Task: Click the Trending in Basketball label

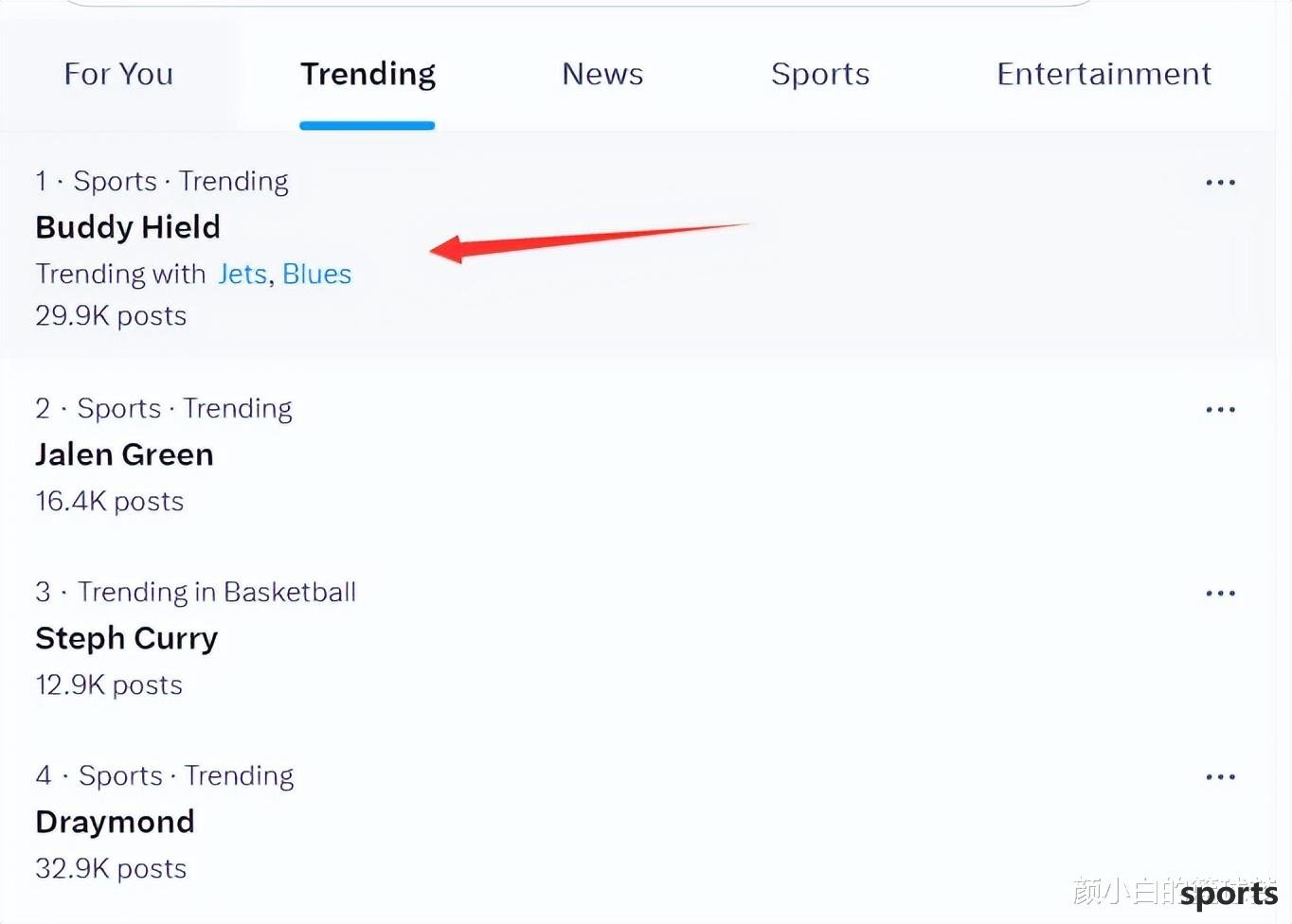Action: [217, 593]
